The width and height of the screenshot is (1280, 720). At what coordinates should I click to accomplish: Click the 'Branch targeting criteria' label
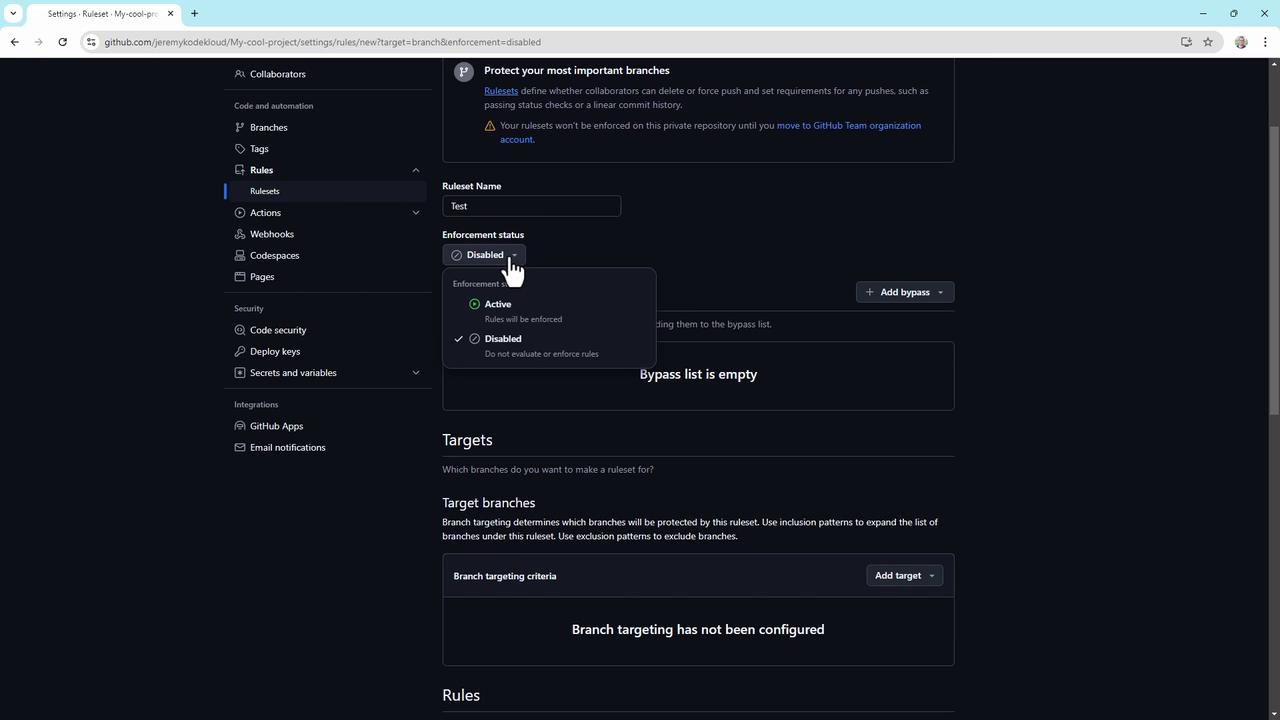(x=505, y=576)
